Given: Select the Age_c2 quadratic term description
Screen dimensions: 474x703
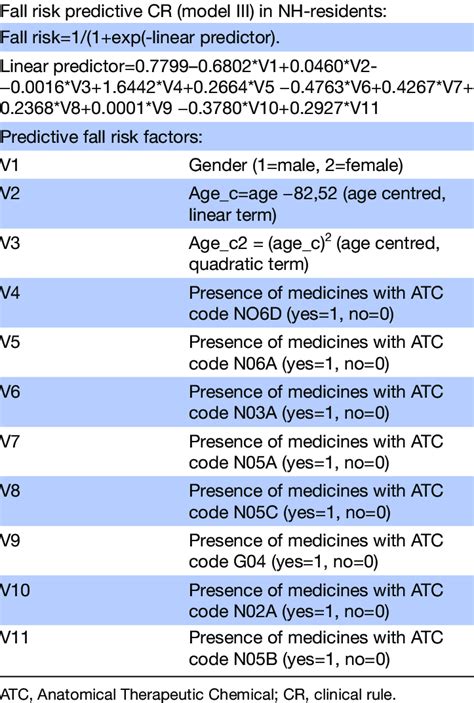Looking at the screenshot, I should click(314, 253).
